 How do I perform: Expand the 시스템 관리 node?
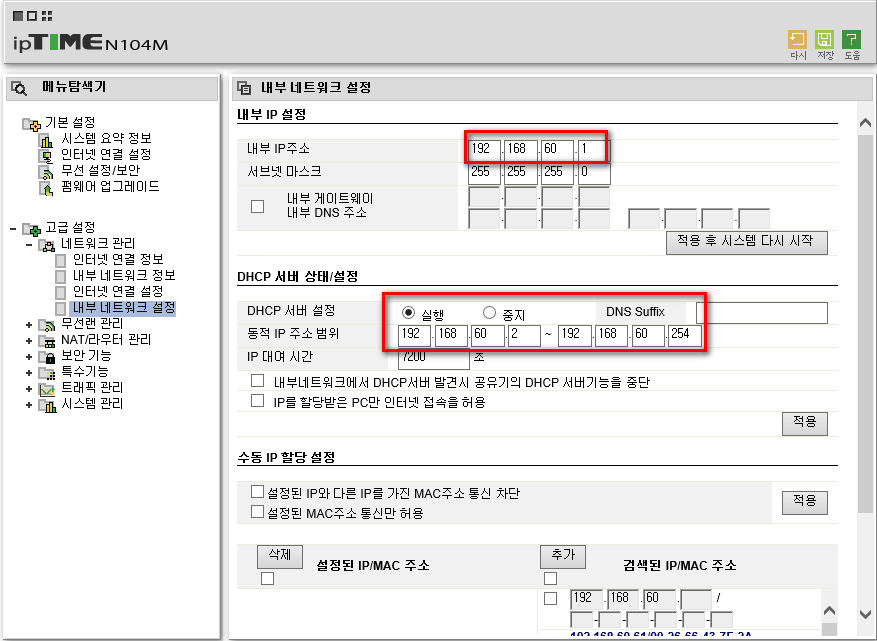point(29,404)
